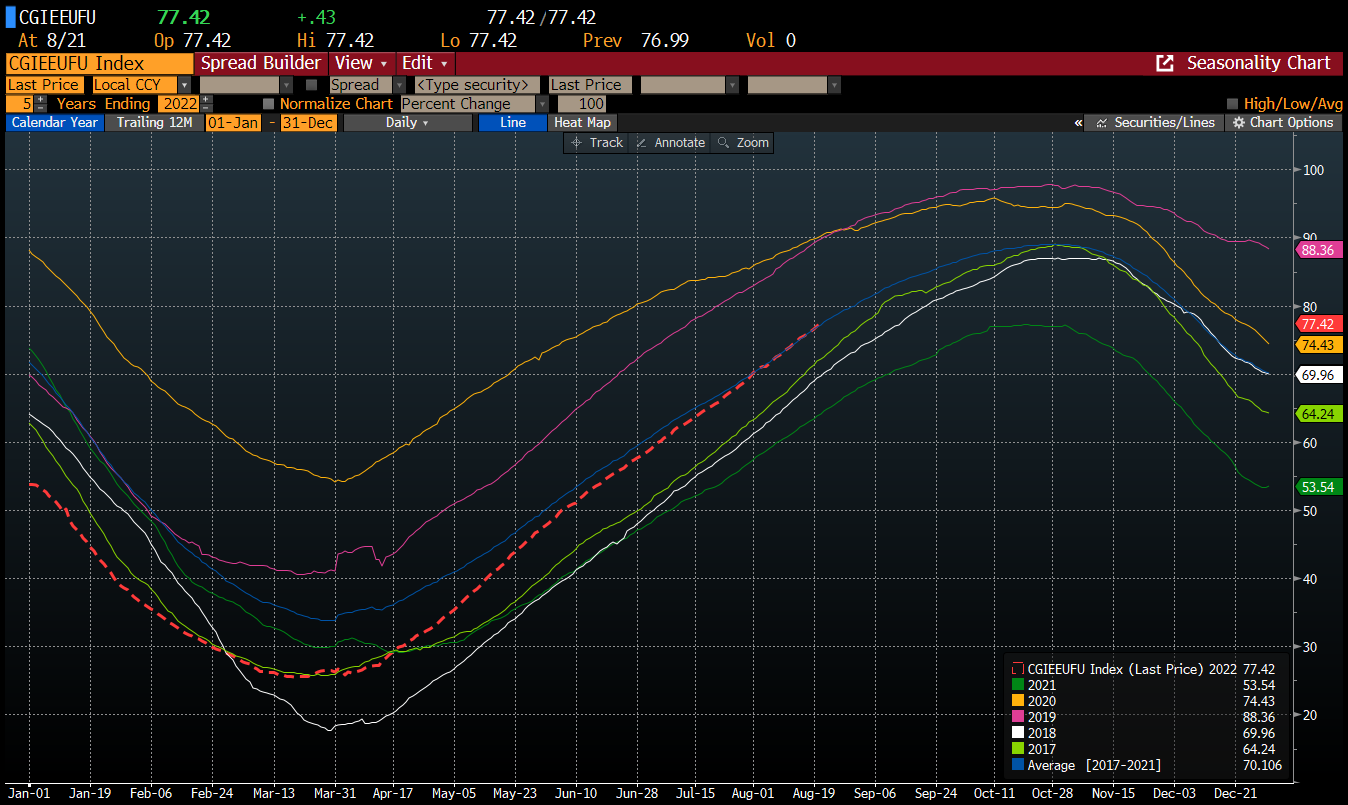This screenshot has width=1348, height=805.
Task: Click the Seasonality Chart pop-out icon
Action: coord(1165,63)
